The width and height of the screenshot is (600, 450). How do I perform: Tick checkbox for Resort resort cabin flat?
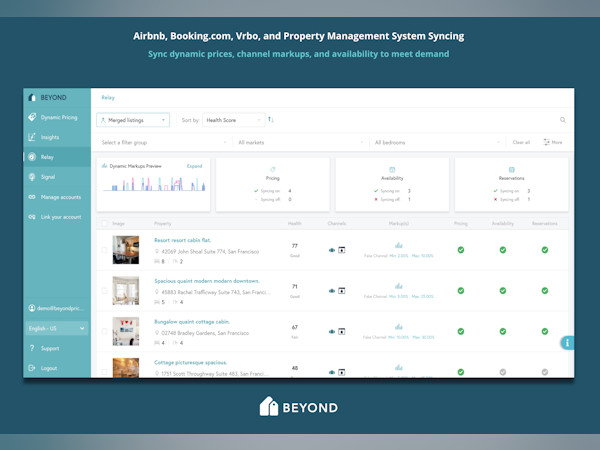[x=104, y=250]
